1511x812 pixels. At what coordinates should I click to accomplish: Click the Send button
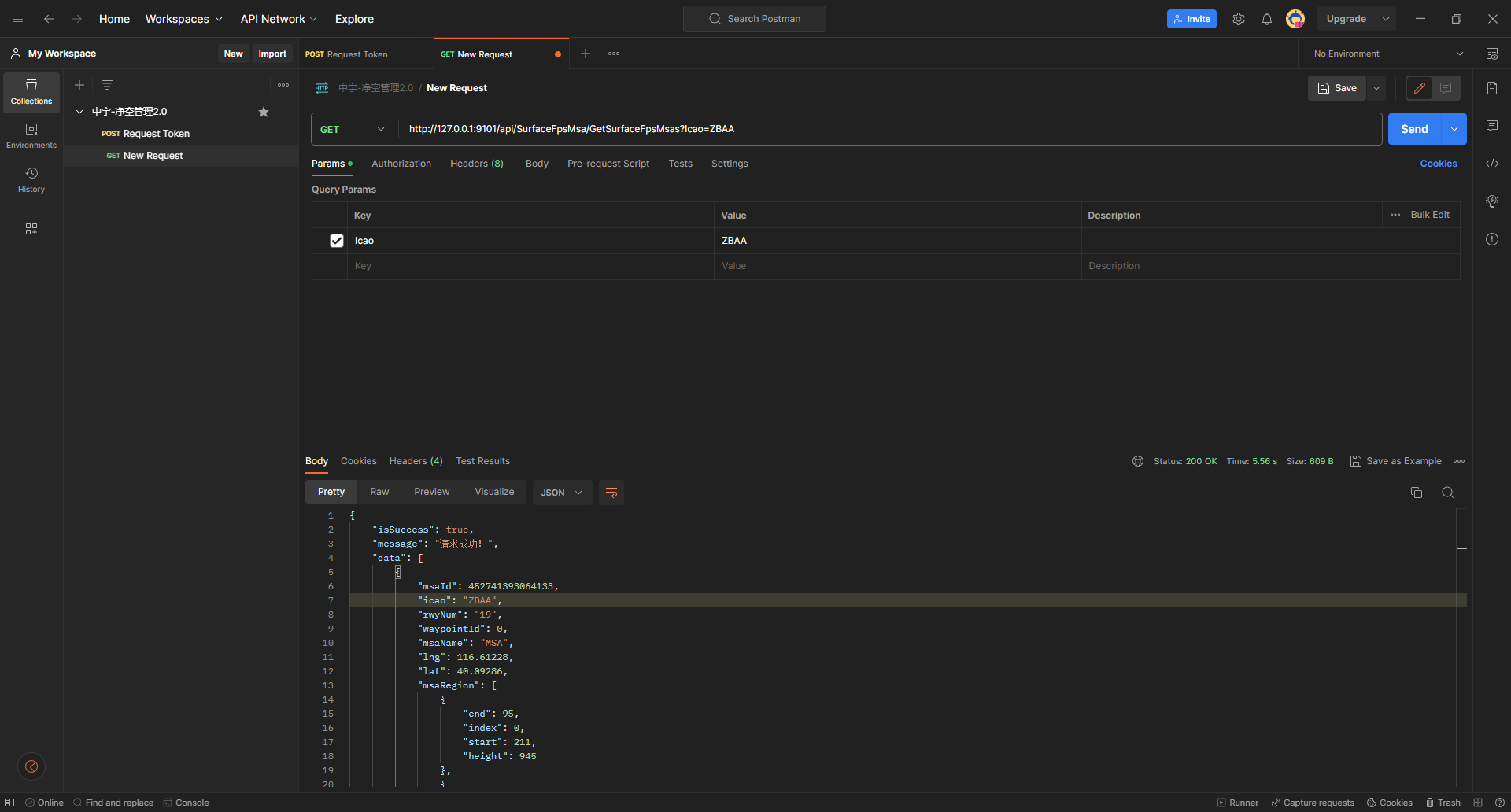[x=1414, y=129]
